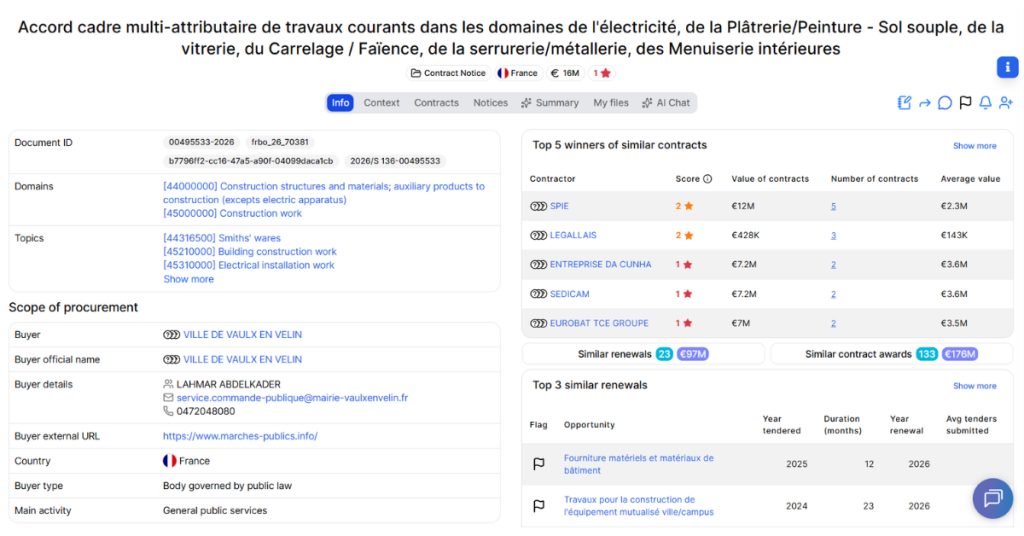Click the blue info icon button
The height and width of the screenshot is (536, 1024).
point(1007,67)
